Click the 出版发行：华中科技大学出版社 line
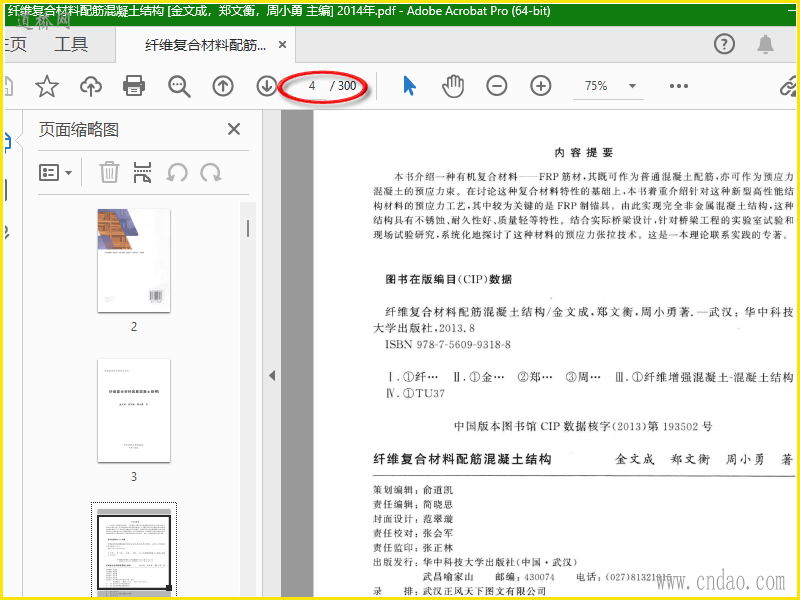Image resolution: width=800 pixels, height=600 pixels. (x=475, y=562)
